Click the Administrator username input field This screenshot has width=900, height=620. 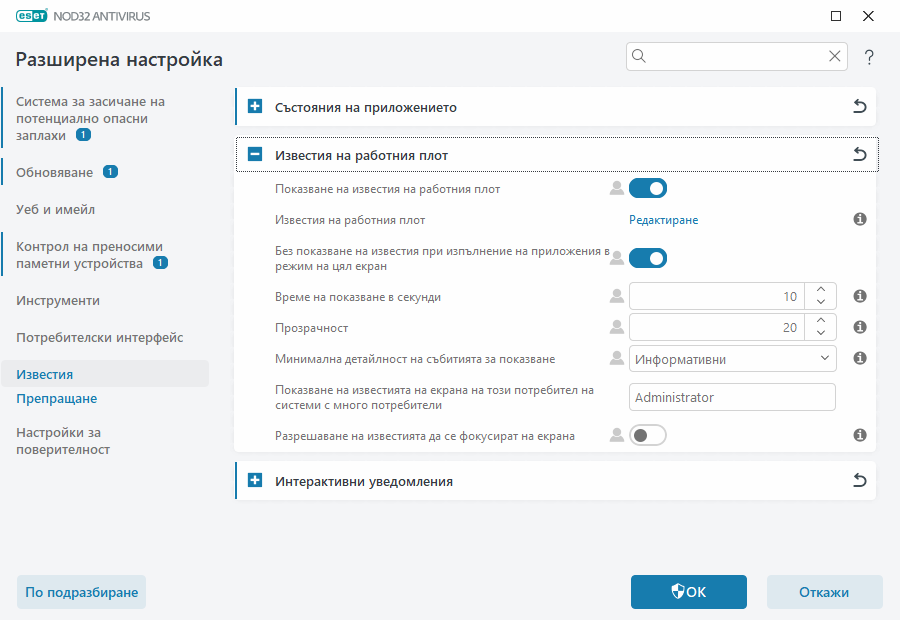click(732, 397)
